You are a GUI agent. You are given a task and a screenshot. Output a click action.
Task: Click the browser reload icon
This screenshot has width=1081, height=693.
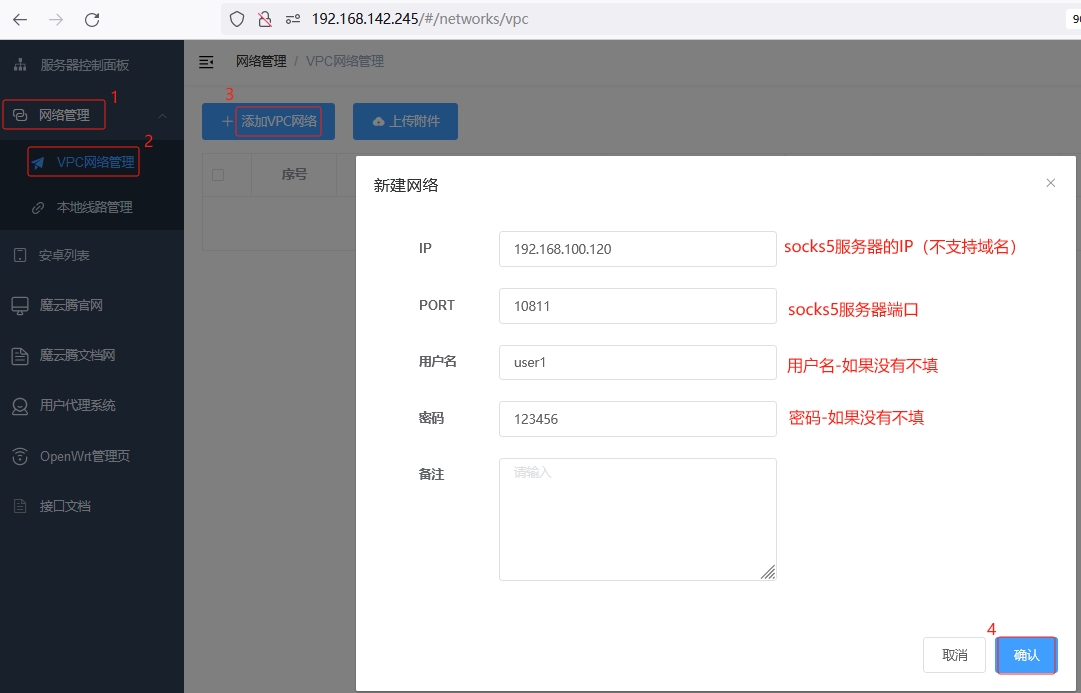click(x=92, y=19)
